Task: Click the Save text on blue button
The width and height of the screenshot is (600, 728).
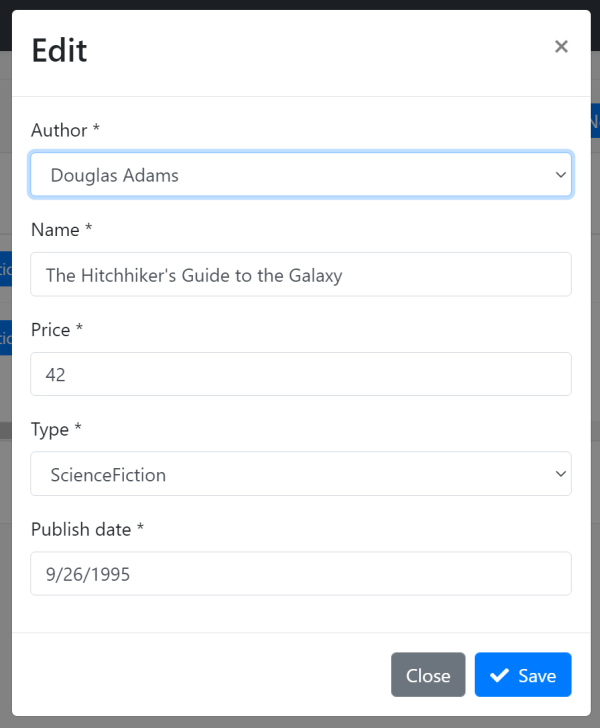Action: (537, 676)
